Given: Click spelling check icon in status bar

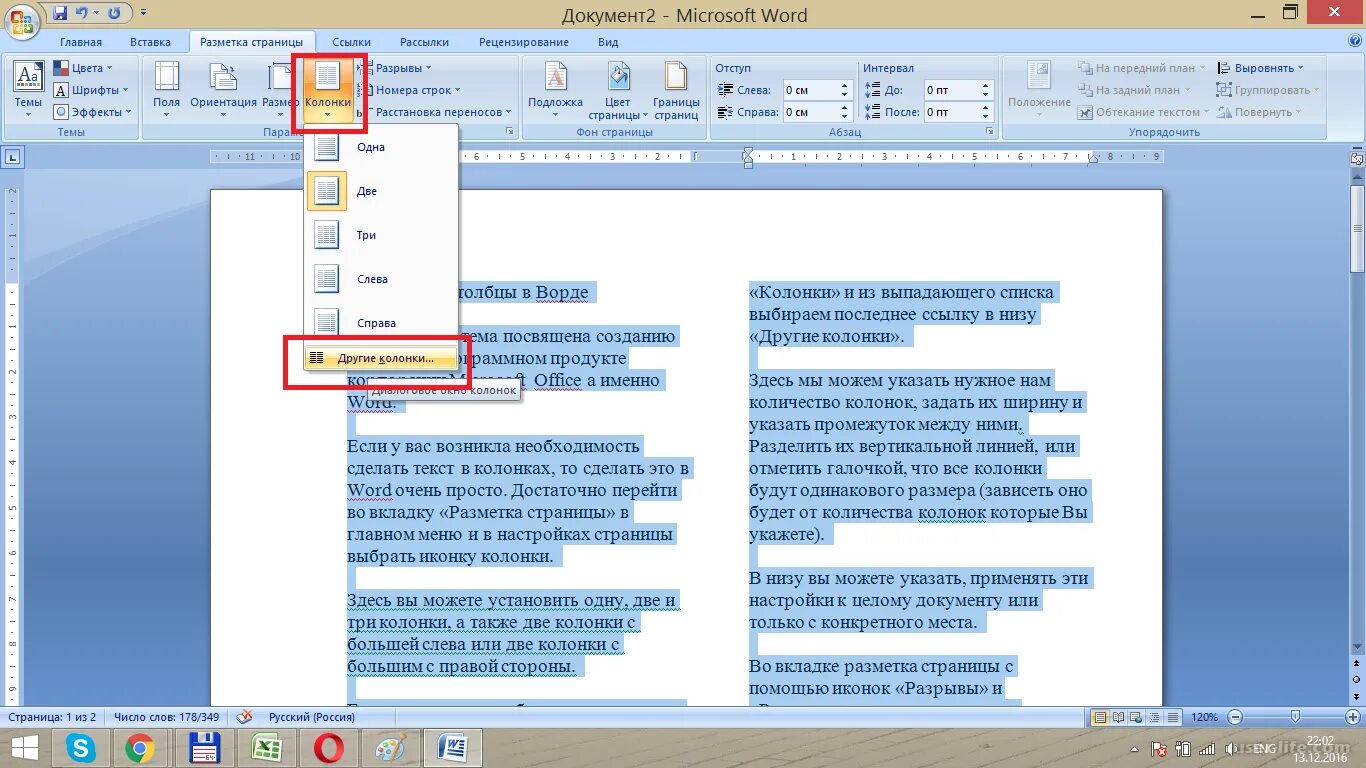Looking at the screenshot, I should 245,717.
